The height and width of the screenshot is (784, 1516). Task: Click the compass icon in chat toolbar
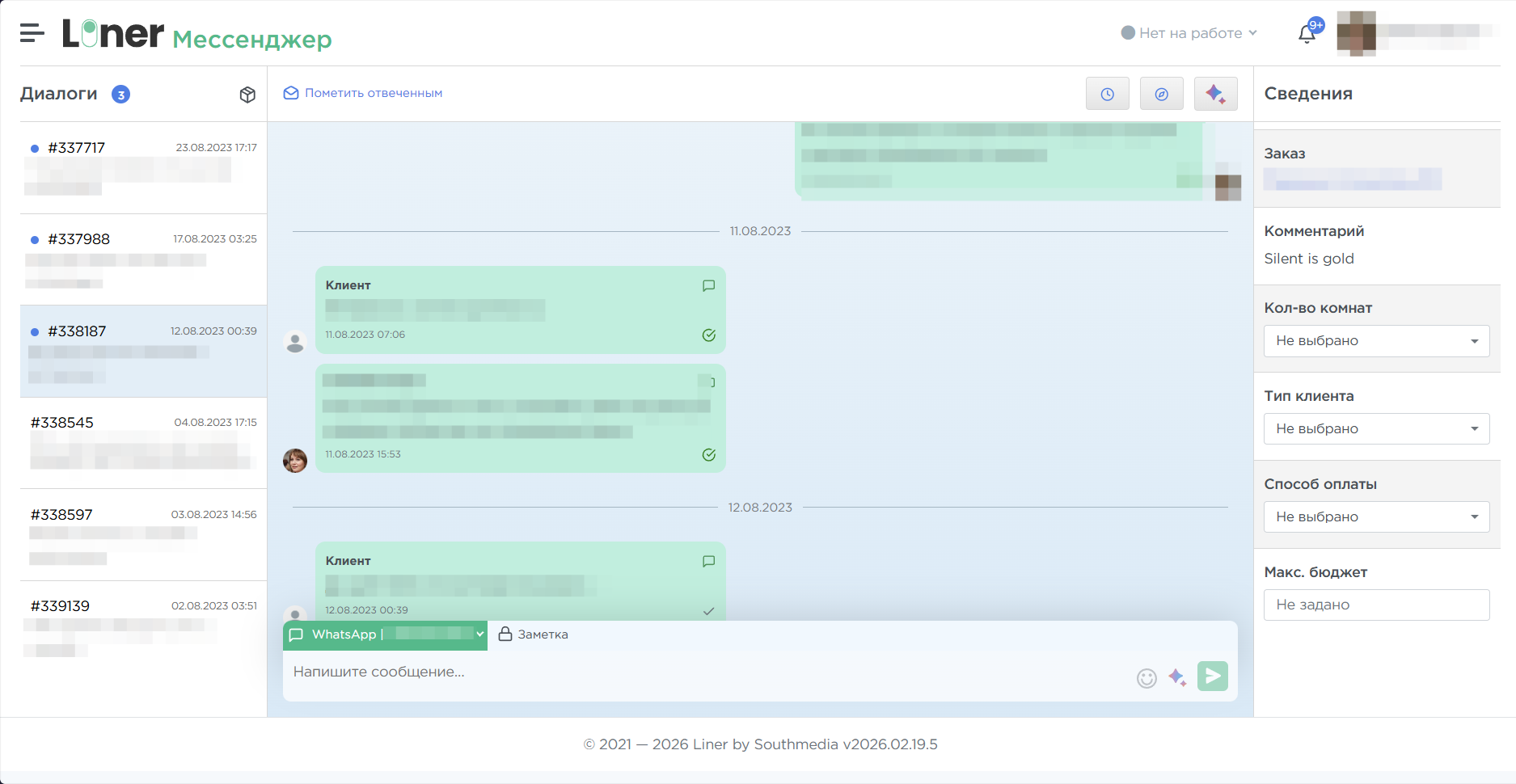[1161, 94]
